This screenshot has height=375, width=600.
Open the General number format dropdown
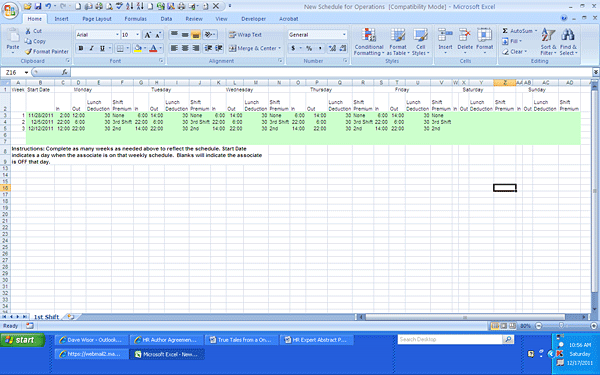344,35
